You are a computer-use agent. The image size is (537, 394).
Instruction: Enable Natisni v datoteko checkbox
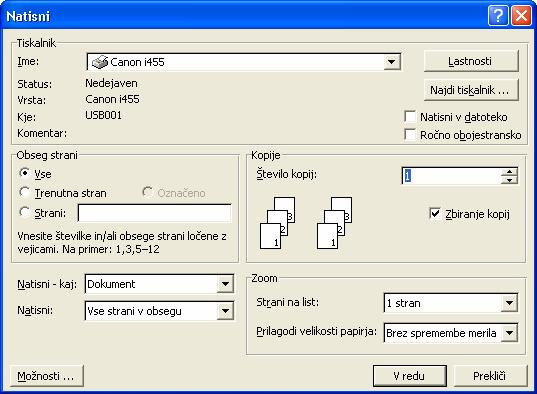410,116
